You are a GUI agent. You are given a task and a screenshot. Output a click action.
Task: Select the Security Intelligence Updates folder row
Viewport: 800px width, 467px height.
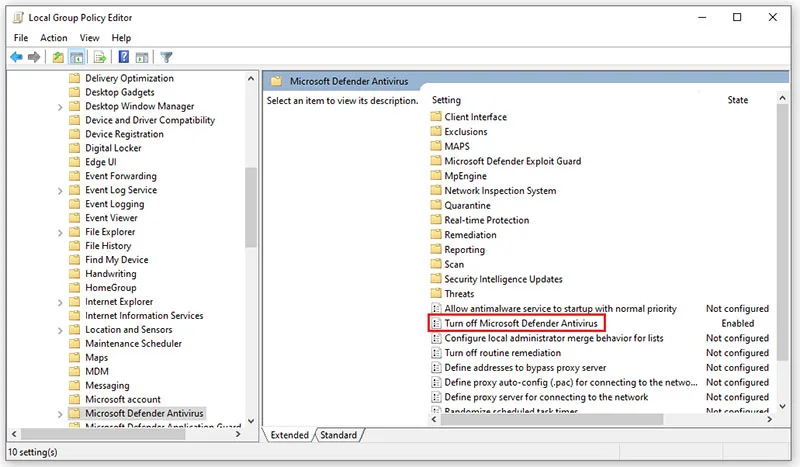(x=503, y=279)
